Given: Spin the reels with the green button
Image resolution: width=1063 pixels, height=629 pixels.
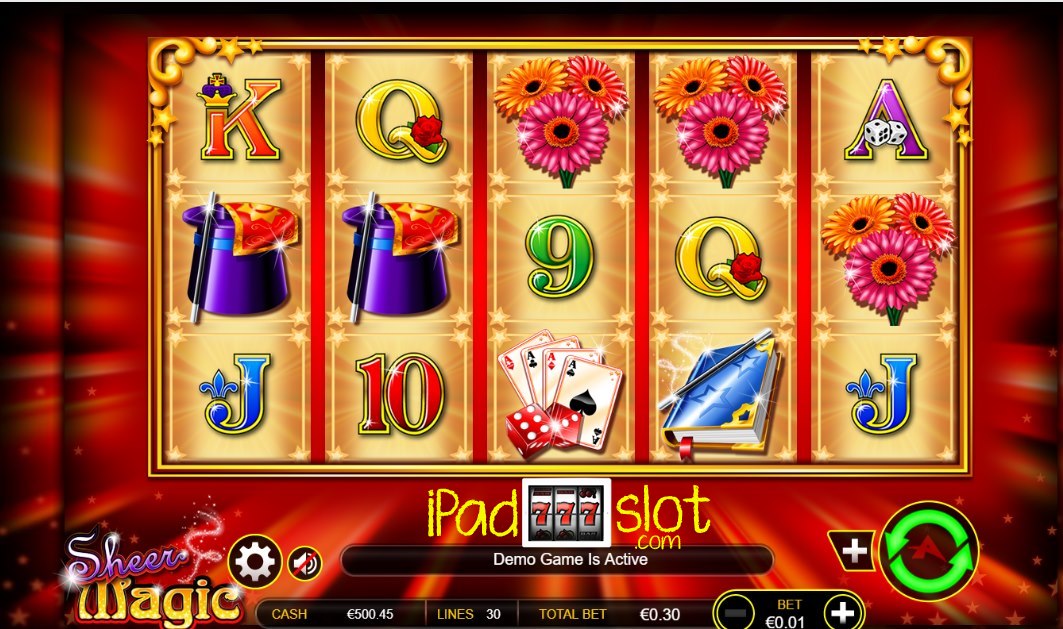Looking at the screenshot, I should click(x=929, y=551).
